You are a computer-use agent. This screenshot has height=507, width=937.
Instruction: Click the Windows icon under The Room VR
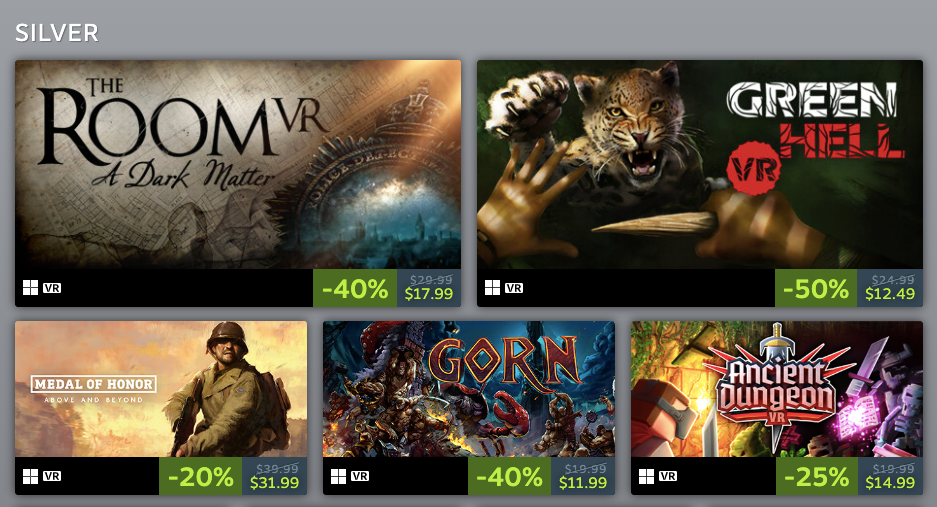pos(30,288)
